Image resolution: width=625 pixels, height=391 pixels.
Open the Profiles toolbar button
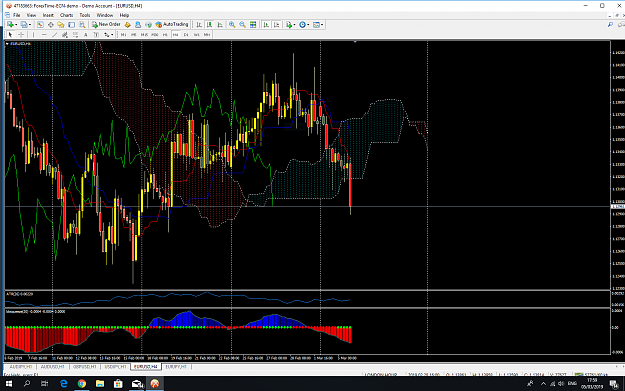(24, 25)
